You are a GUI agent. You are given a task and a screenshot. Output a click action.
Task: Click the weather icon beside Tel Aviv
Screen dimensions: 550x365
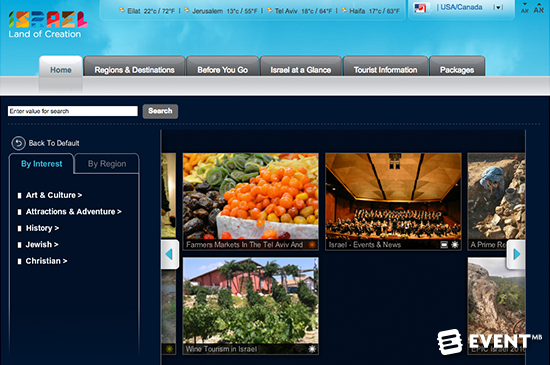point(270,10)
